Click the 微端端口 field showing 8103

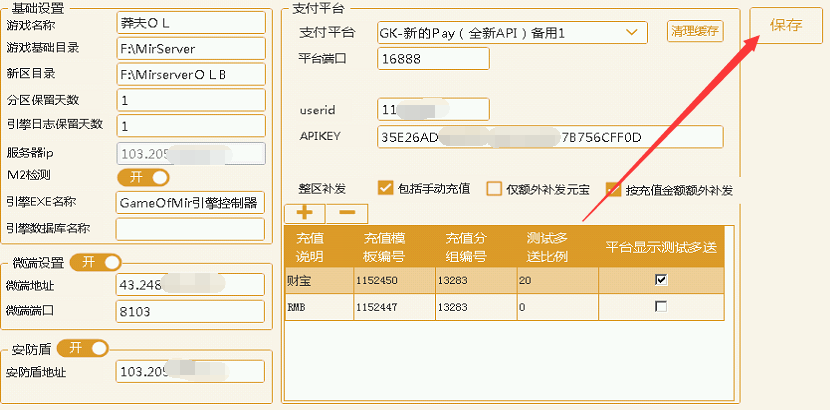click(x=190, y=311)
